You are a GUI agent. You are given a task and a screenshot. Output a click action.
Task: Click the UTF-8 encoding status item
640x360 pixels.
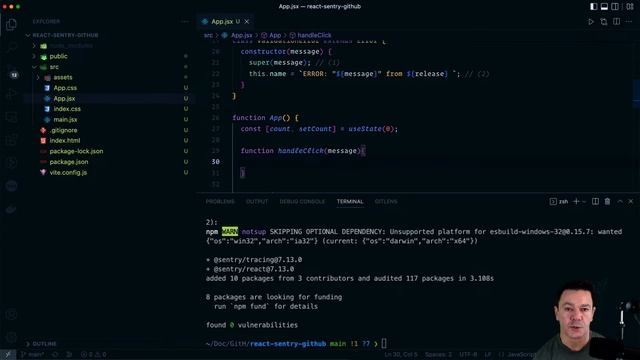click(x=468, y=355)
